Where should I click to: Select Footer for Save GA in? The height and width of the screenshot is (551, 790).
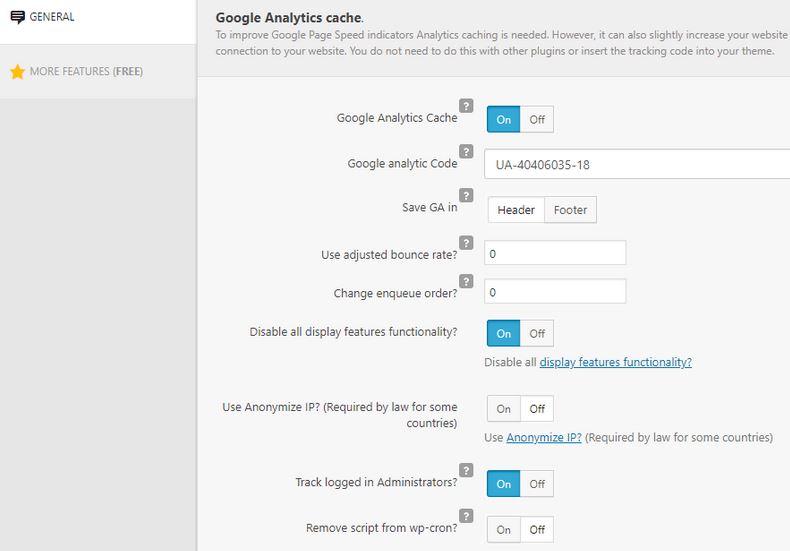point(570,210)
